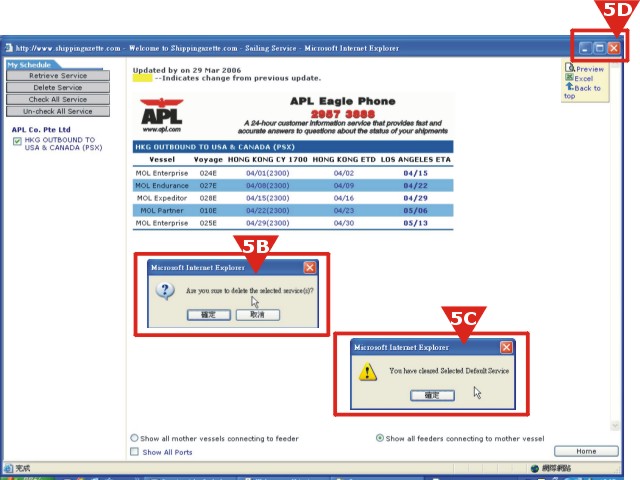640x480 pixels.
Task: Close the cleared default service dialog with X
Action: (506, 347)
